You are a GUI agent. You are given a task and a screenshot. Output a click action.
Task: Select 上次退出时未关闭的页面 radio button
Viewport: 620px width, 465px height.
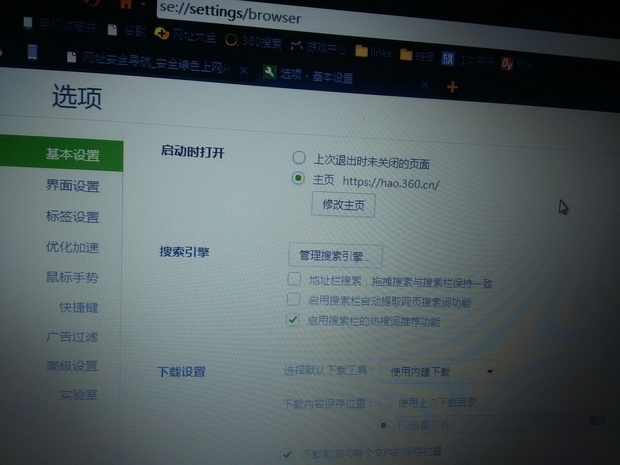299,157
